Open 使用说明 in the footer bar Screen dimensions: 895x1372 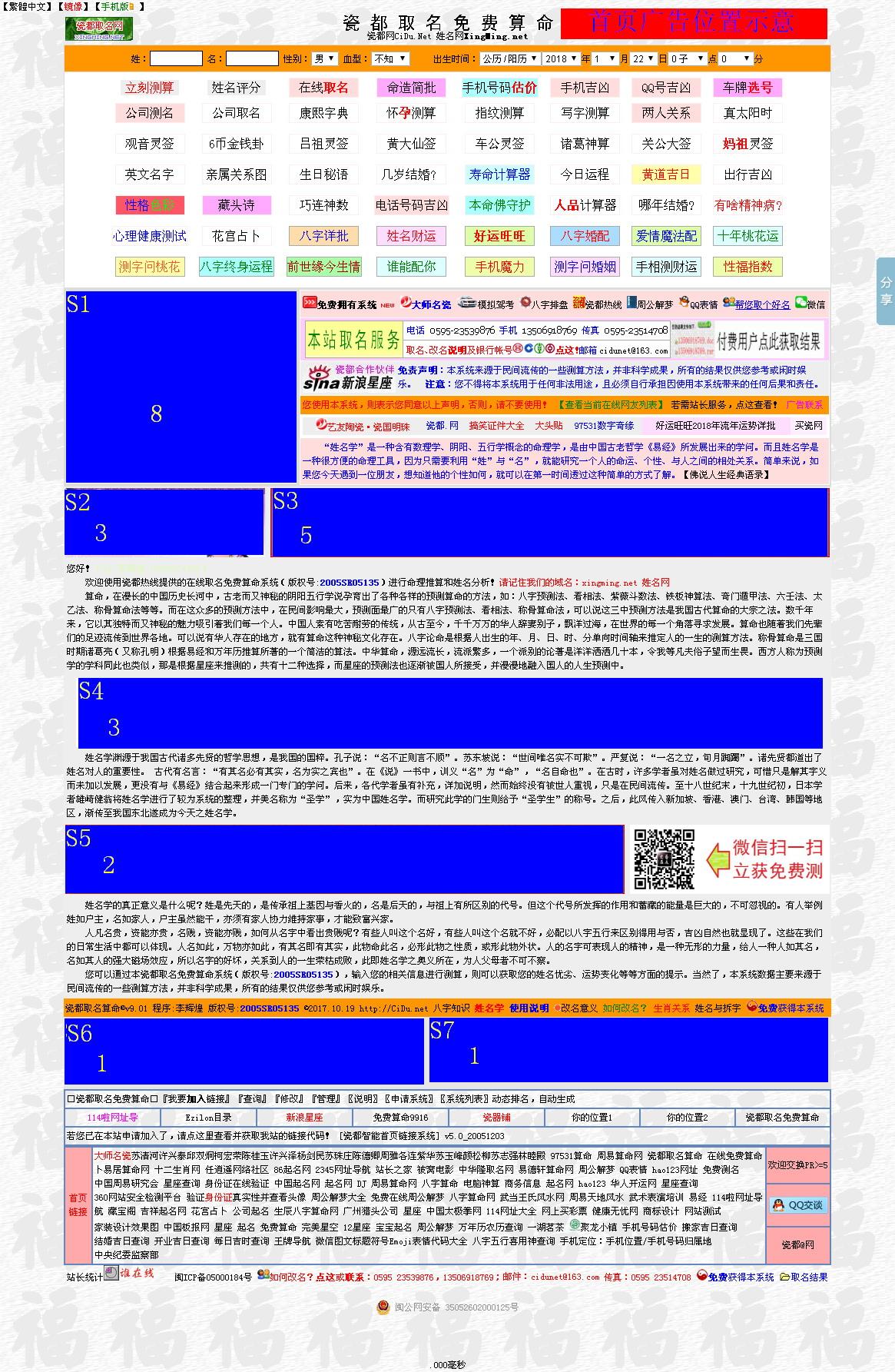click(x=529, y=1008)
